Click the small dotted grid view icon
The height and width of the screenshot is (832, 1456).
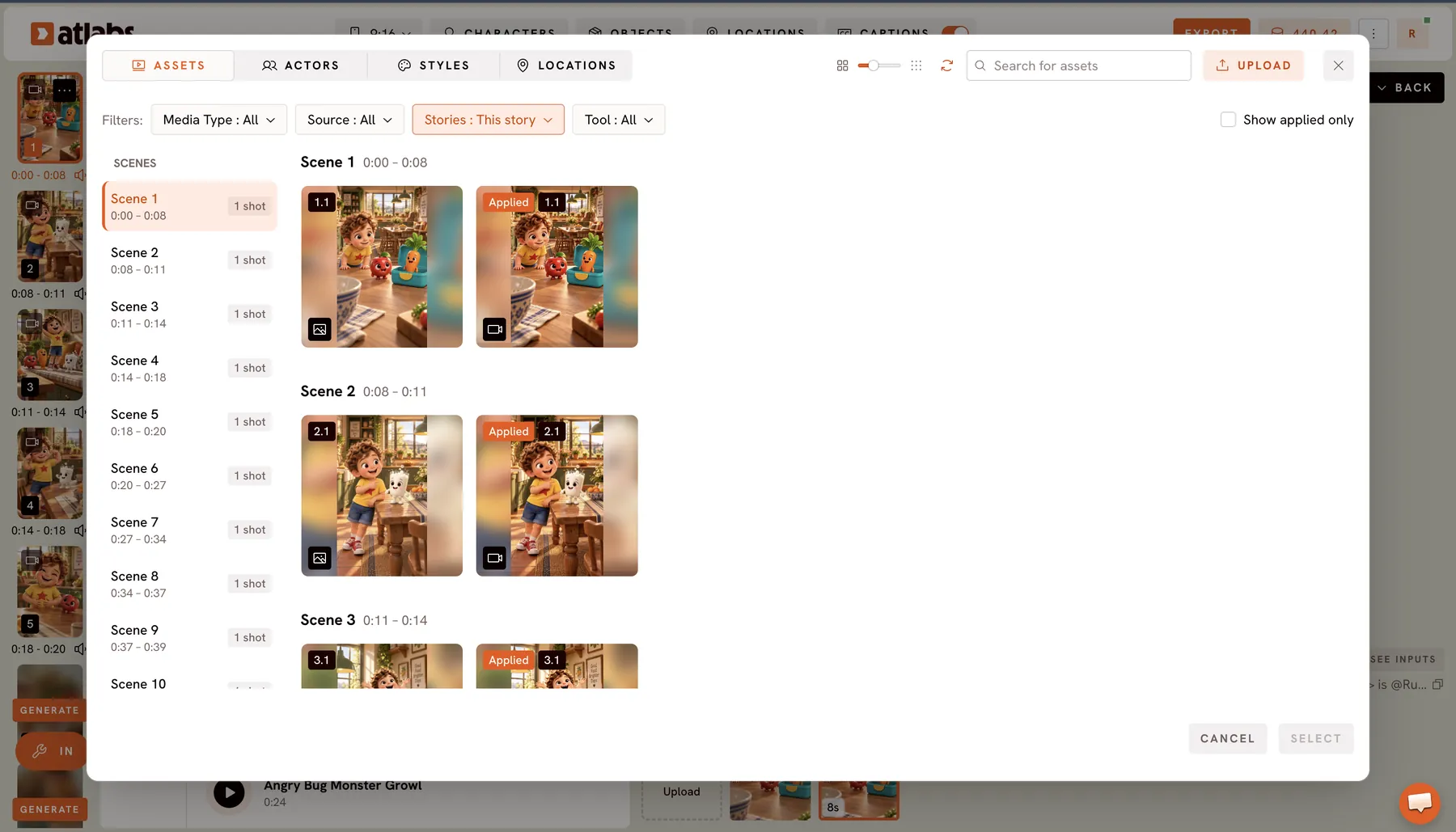[x=916, y=65]
